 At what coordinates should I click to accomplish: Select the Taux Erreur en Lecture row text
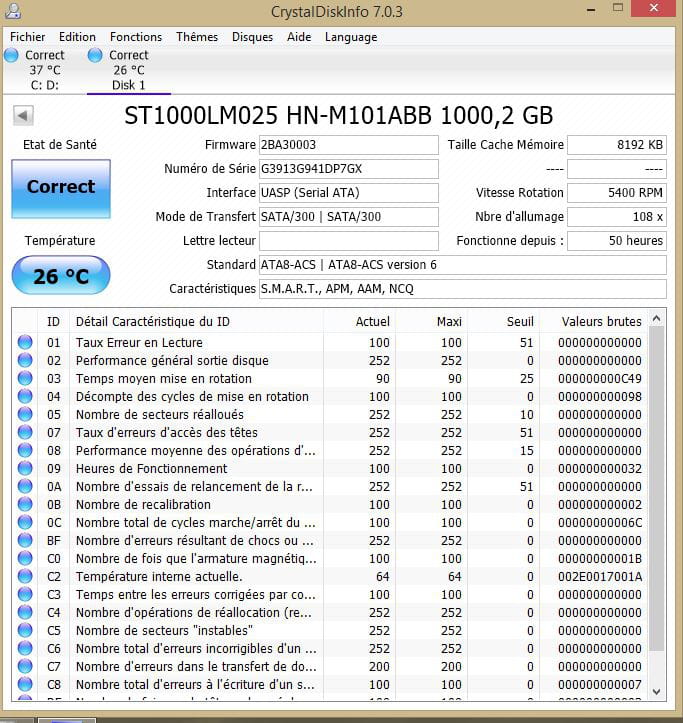pyautogui.click(x=139, y=343)
